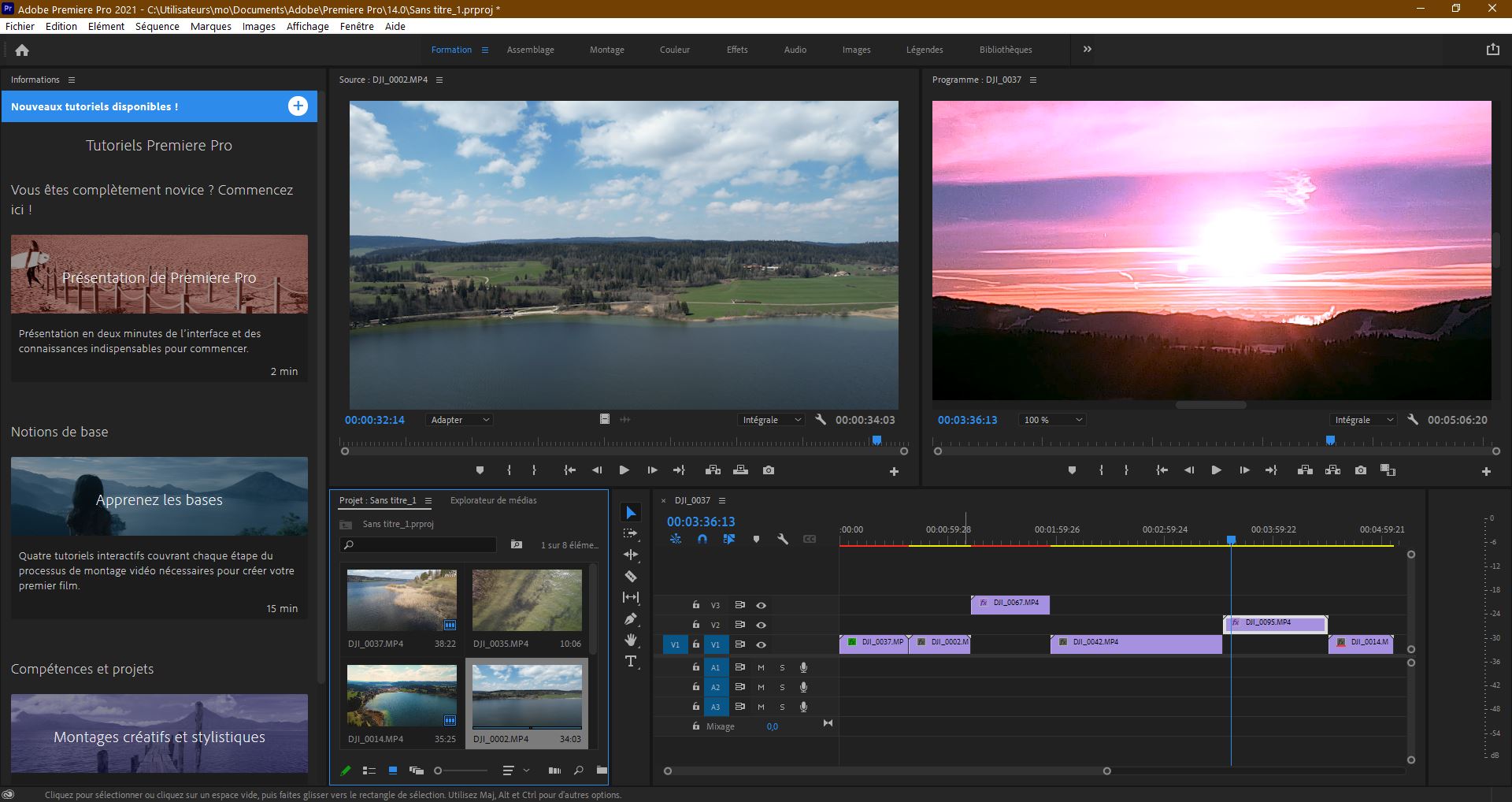
Task: Expand the overflow workspaces chevron
Action: coord(1087,49)
